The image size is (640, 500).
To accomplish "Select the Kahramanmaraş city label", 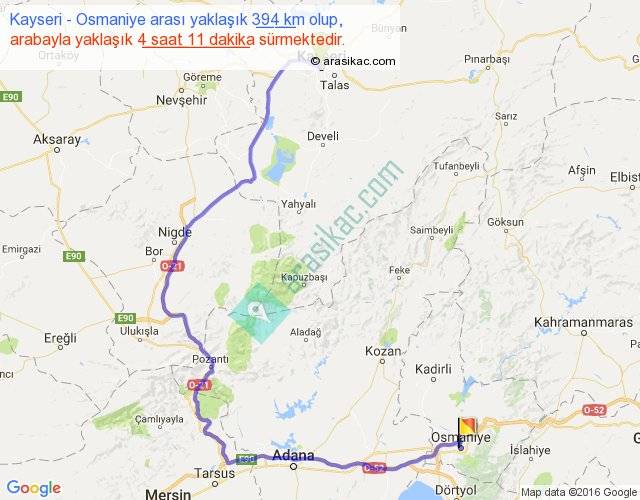I will coord(583,322).
